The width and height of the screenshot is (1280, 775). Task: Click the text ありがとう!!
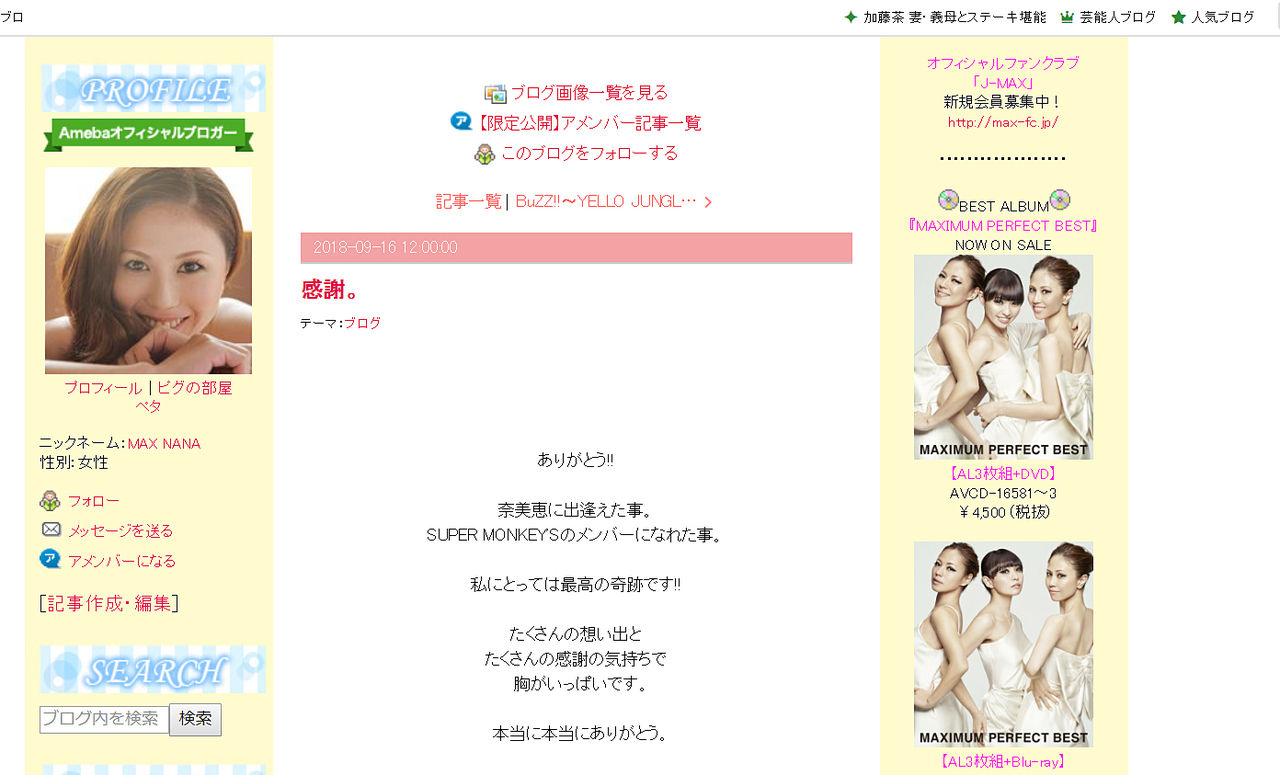[x=576, y=460]
